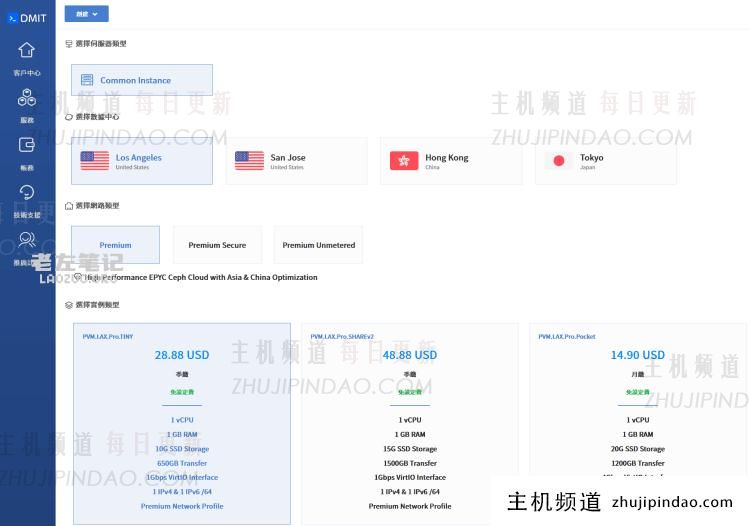Click the 15G SSD Storage text

click(x=410, y=449)
